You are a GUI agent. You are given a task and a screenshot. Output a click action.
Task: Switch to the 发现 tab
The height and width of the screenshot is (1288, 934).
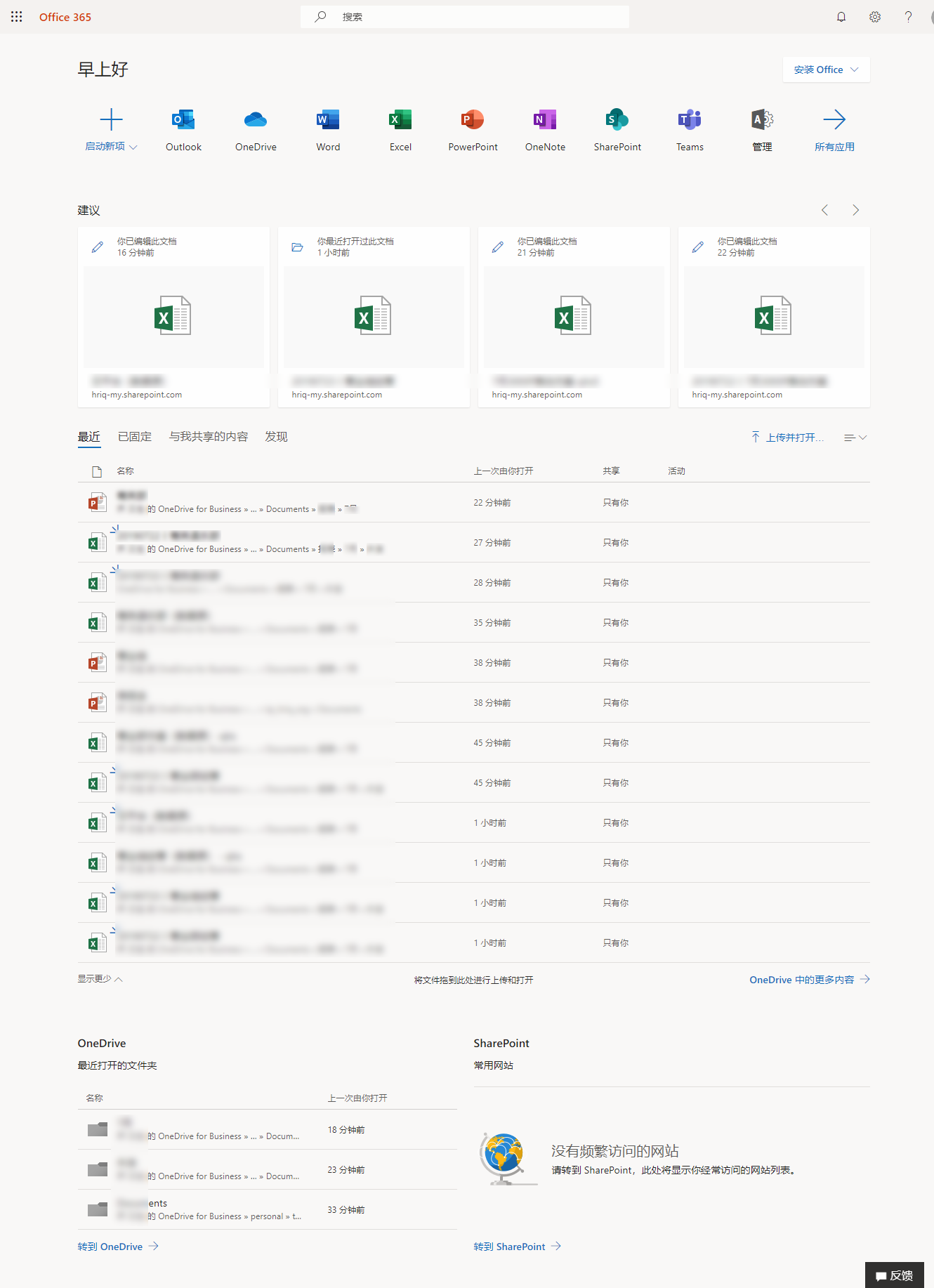click(x=276, y=437)
